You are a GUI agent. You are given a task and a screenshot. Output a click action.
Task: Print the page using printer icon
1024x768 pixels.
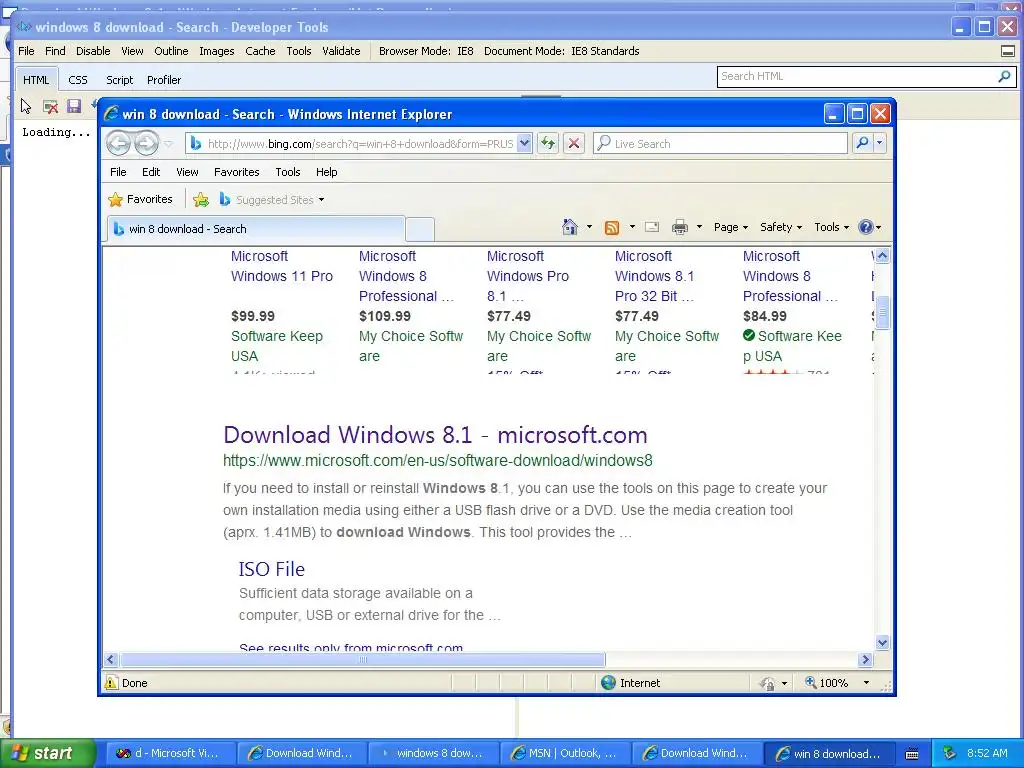[x=680, y=227]
